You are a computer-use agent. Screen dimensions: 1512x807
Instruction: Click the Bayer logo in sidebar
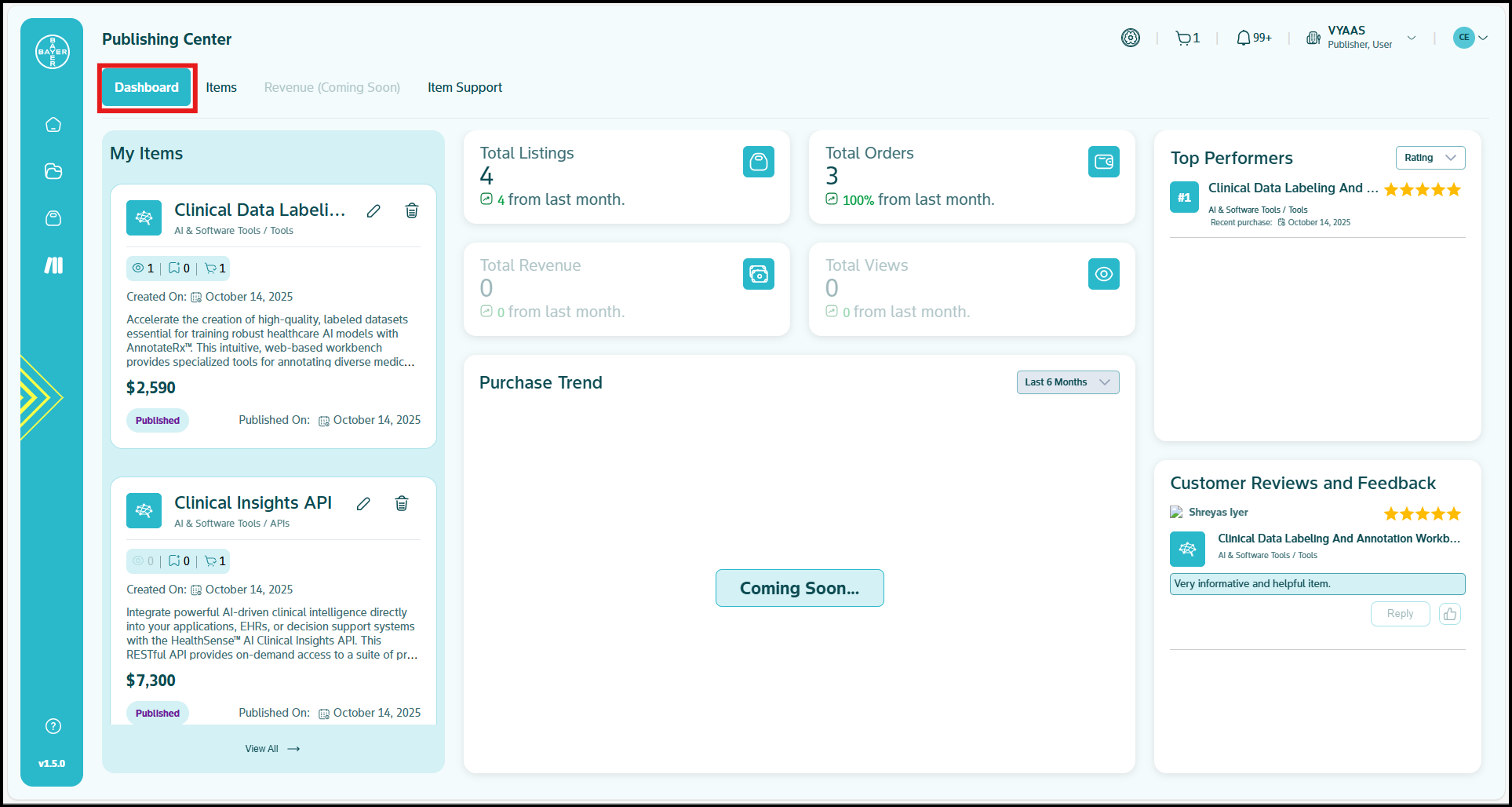[53, 52]
